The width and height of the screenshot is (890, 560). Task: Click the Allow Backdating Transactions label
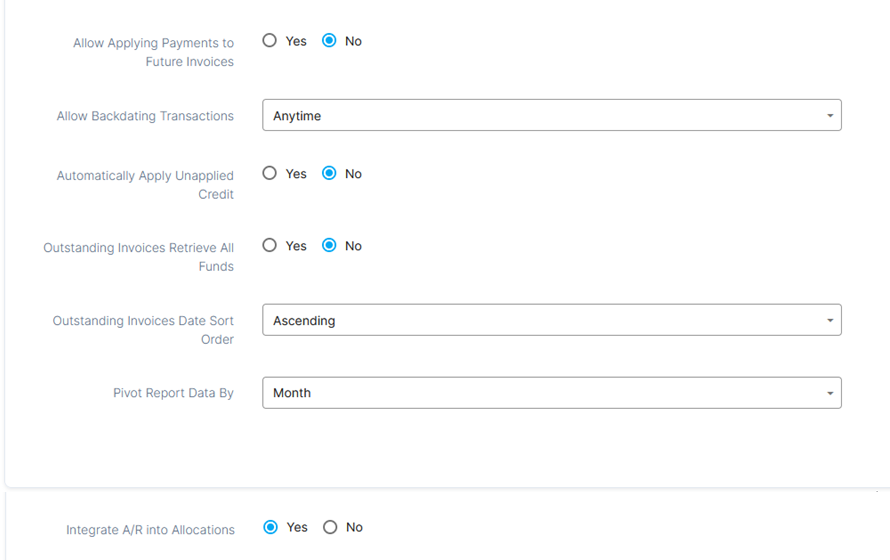(x=145, y=116)
